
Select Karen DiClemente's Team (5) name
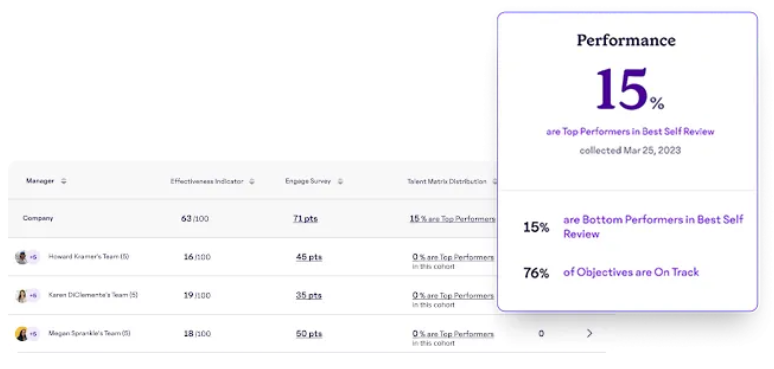coord(93,295)
